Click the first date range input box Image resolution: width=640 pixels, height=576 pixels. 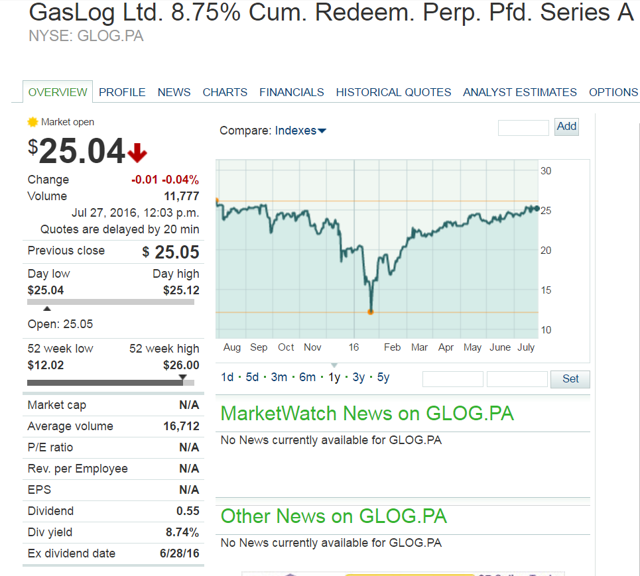click(453, 379)
